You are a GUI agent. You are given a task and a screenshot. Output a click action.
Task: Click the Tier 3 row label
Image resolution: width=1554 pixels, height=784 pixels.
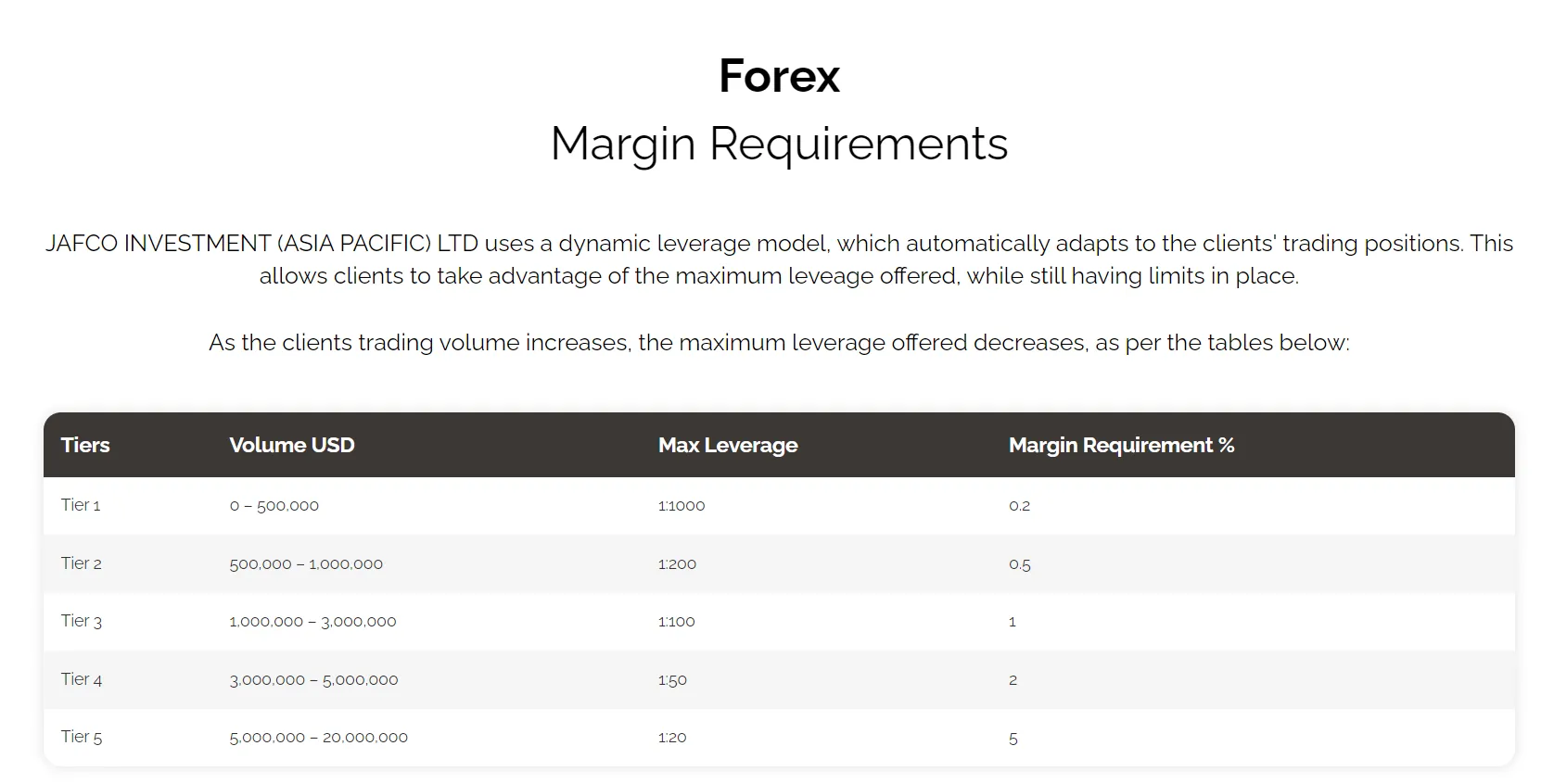pyautogui.click(x=82, y=621)
